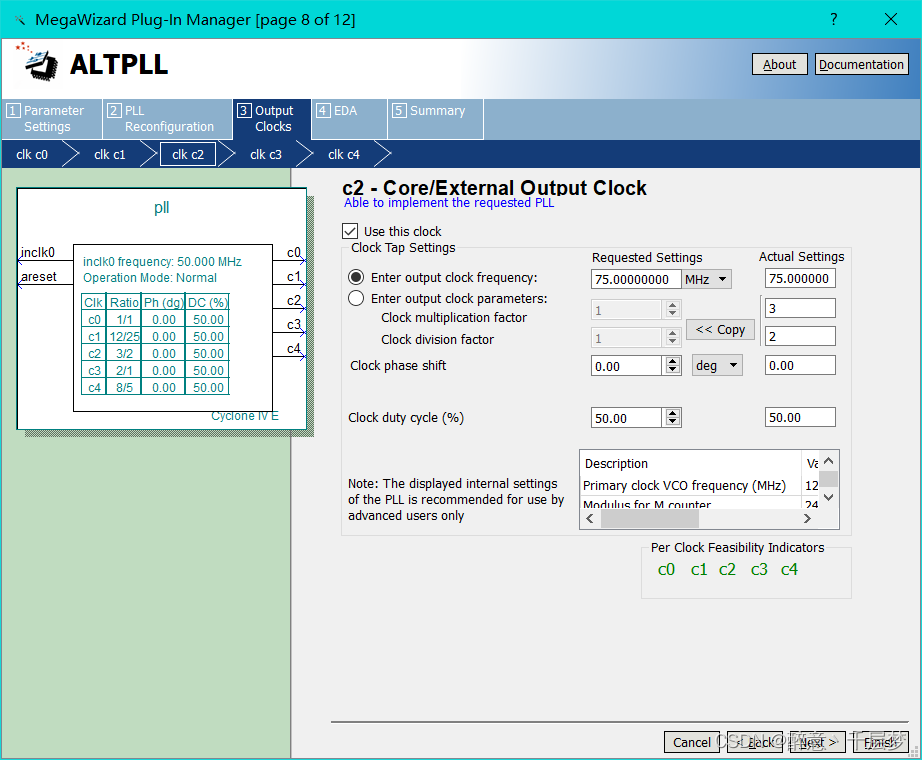Viewport: 922px width, 760px height.
Task: Click the c2 feasibility indicator
Action: (x=727, y=569)
